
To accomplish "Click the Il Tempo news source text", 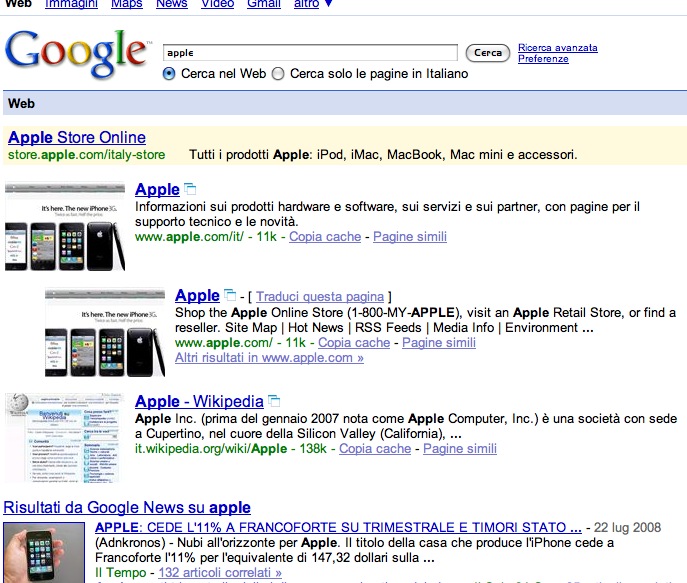I will point(120,572).
